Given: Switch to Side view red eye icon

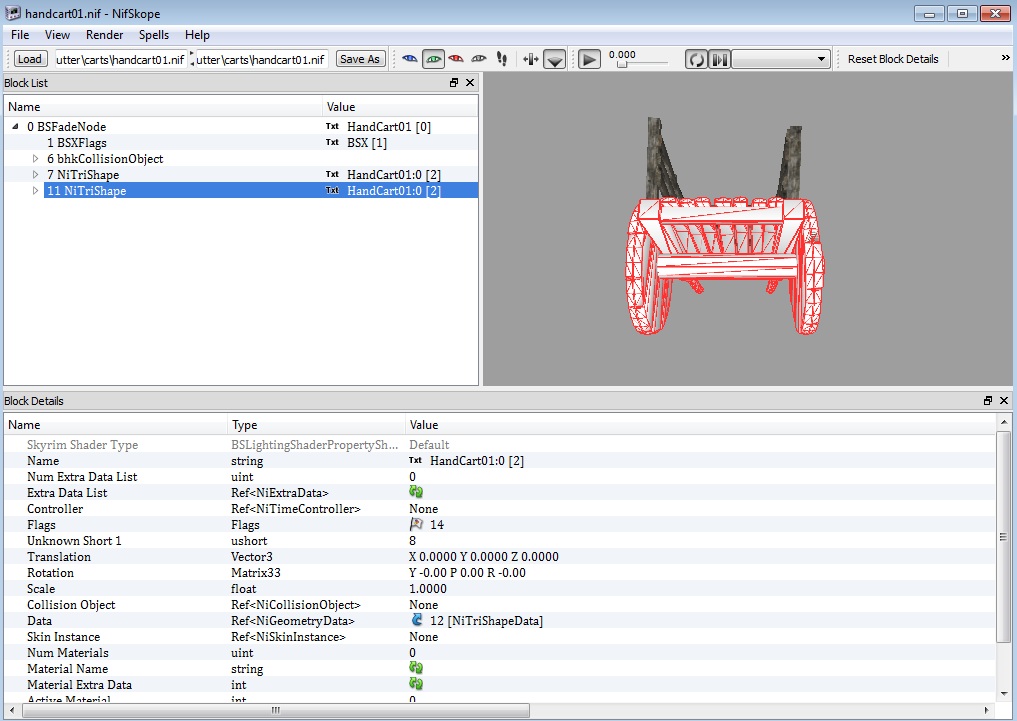Looking at the screenshot, I should coord(456,59).
